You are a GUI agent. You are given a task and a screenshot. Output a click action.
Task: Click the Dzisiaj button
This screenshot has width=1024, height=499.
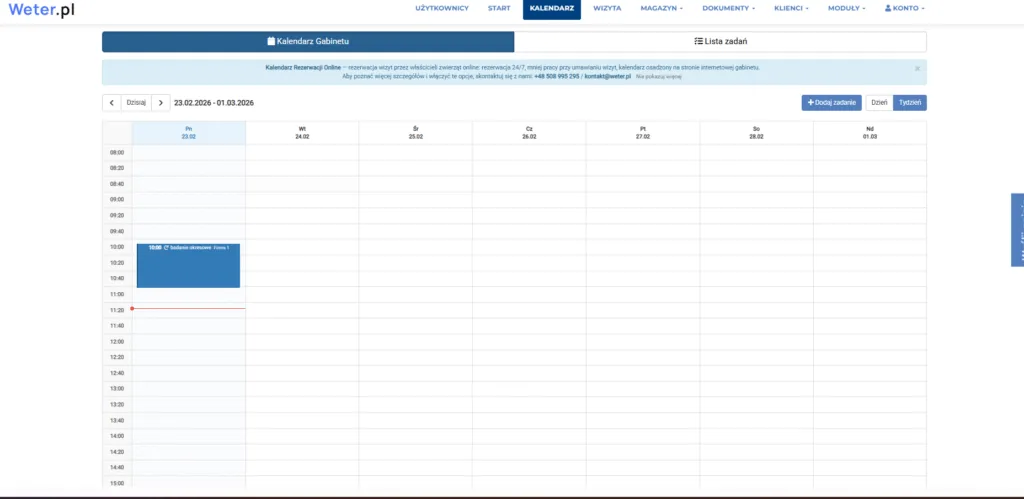coord(136,103)
